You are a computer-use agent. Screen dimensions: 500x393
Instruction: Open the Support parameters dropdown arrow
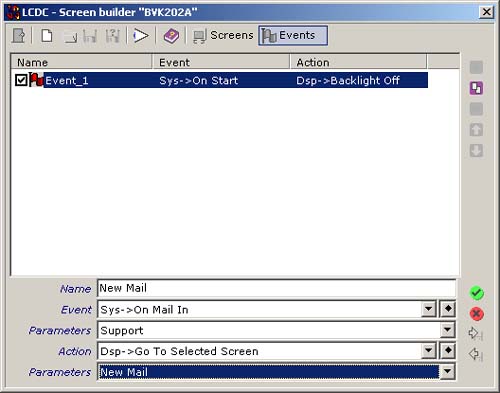coord(447,330)
